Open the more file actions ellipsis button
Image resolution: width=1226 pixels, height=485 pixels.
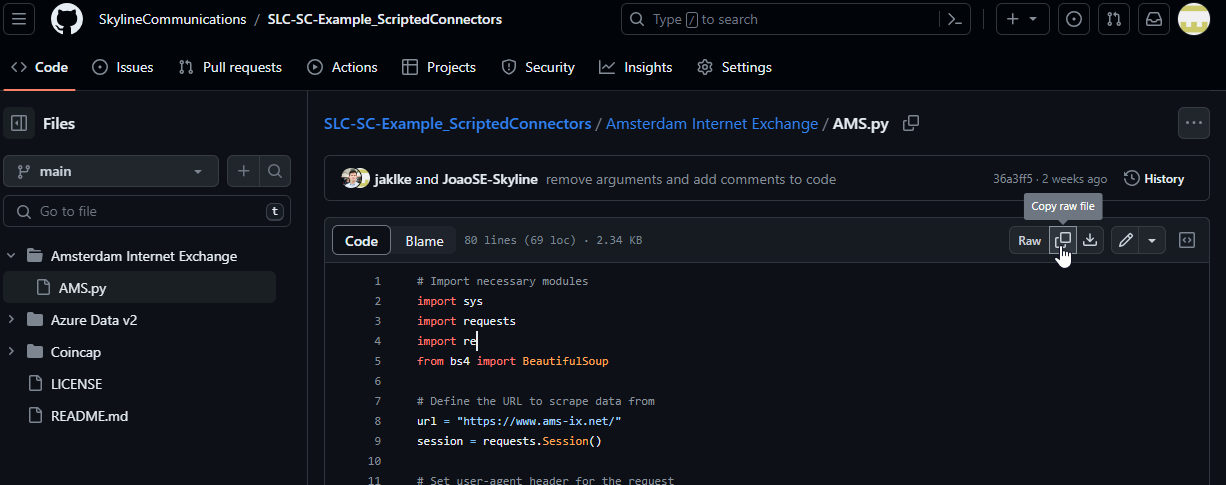pyautogui.click(x=1193, y=123)
